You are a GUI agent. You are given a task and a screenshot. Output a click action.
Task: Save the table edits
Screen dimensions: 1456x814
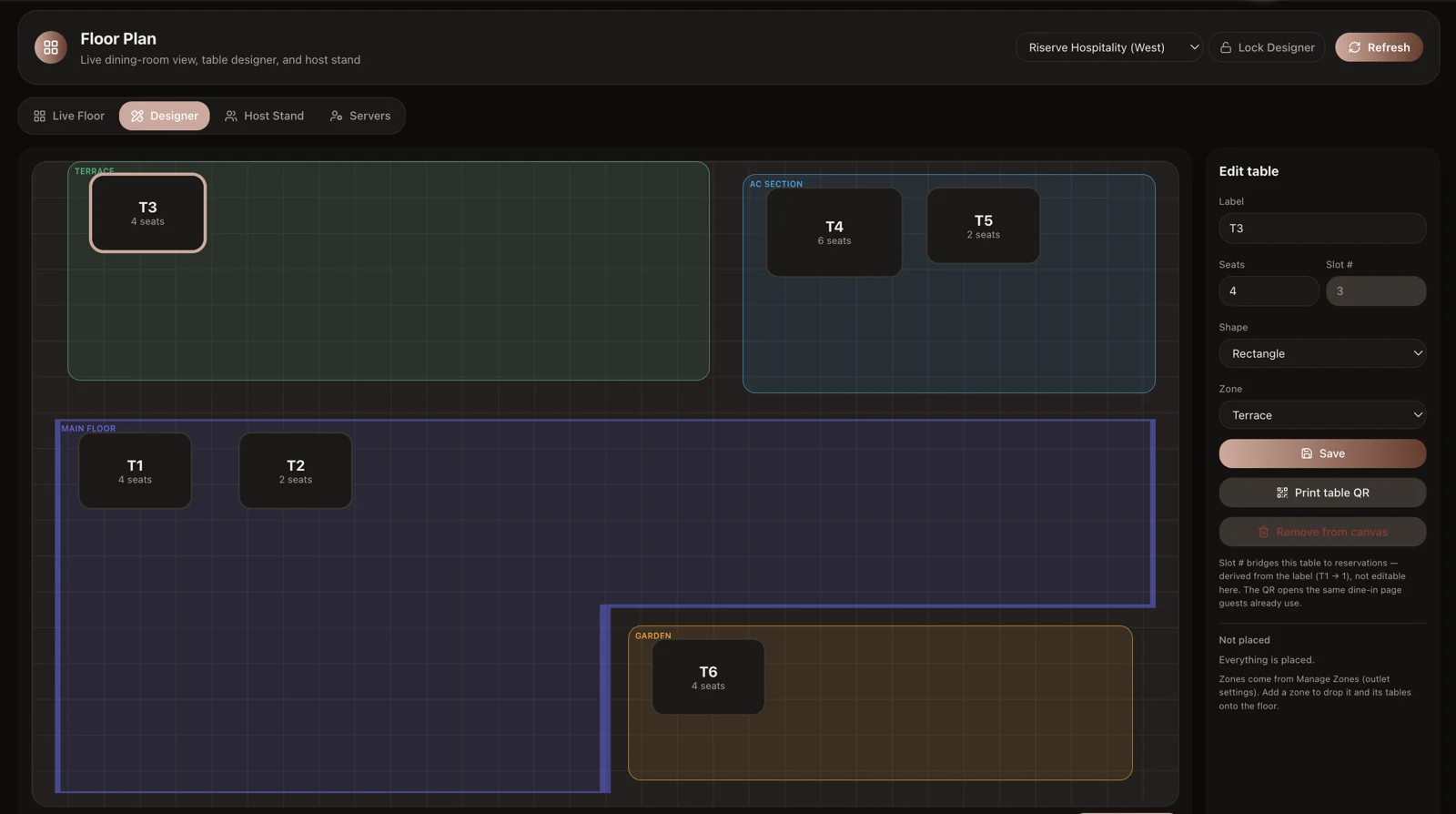point(1322,453)
